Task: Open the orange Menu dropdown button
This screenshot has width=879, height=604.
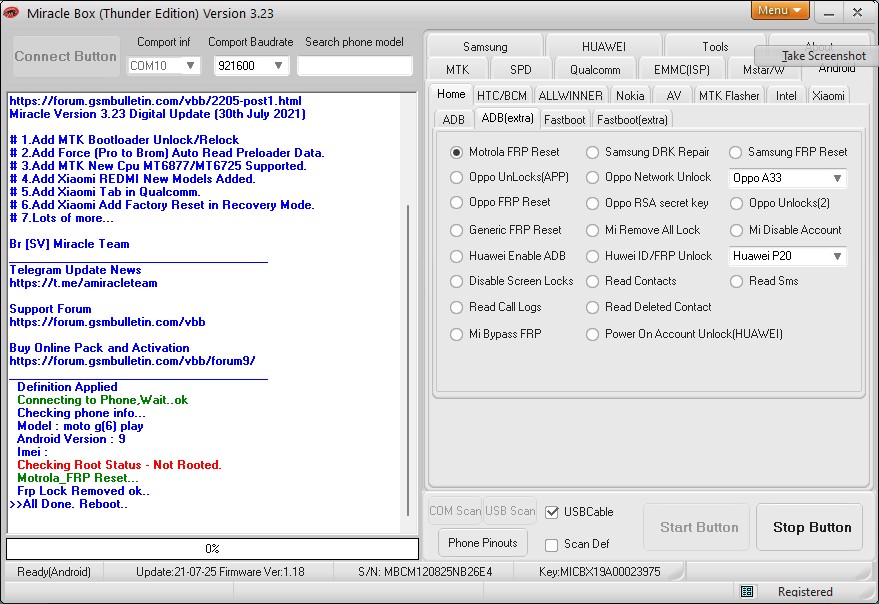Action: click(x=780, y=10)
